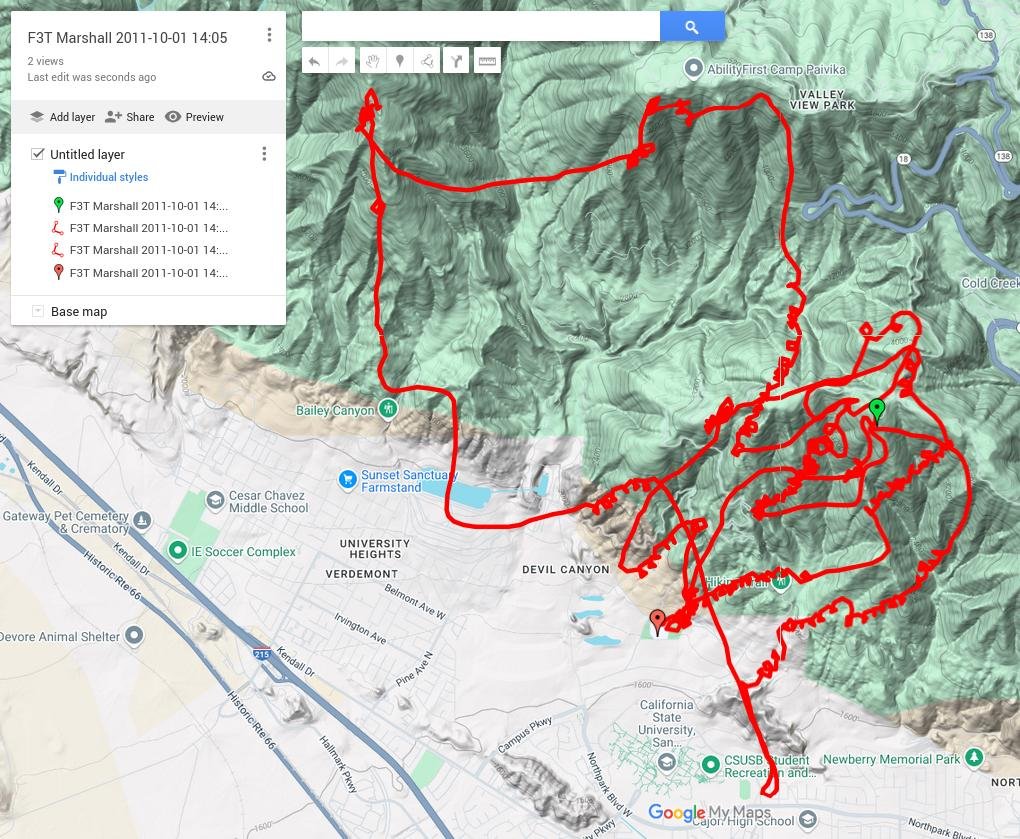The image size is (1020, 839).
Task: Select the hand pan tool
Action: [372, 61]
